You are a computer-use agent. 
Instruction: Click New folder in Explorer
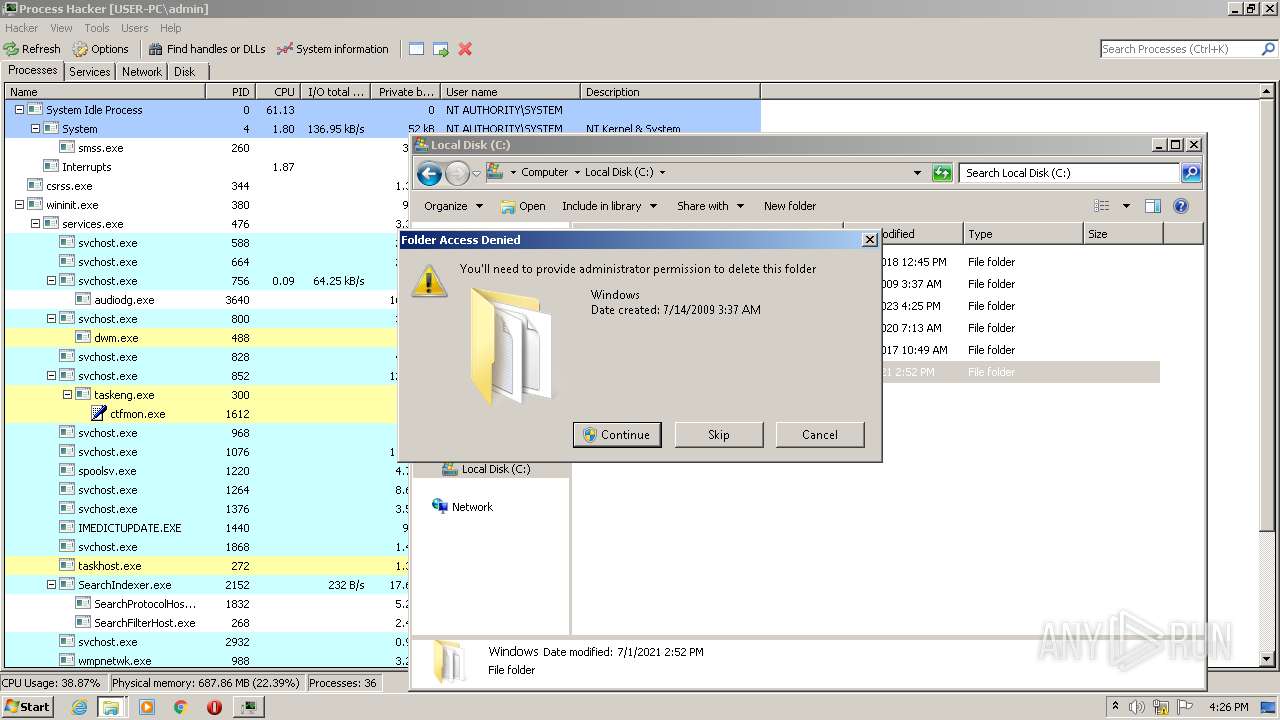click(790, 206)
